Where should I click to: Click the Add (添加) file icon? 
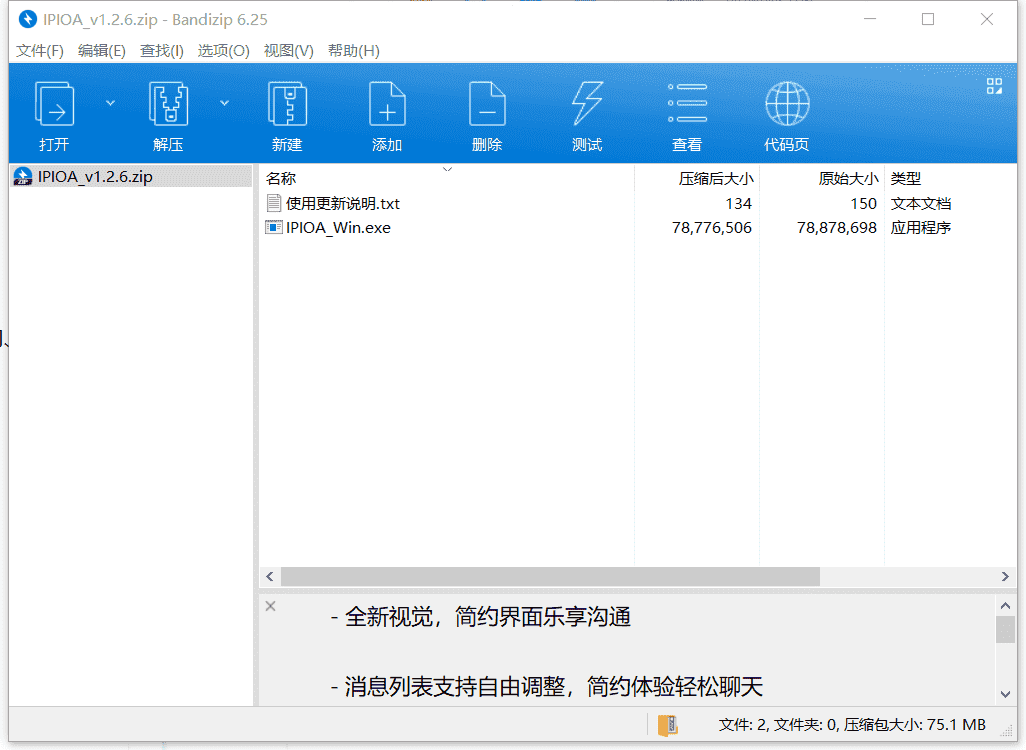[x=387, y=103]
